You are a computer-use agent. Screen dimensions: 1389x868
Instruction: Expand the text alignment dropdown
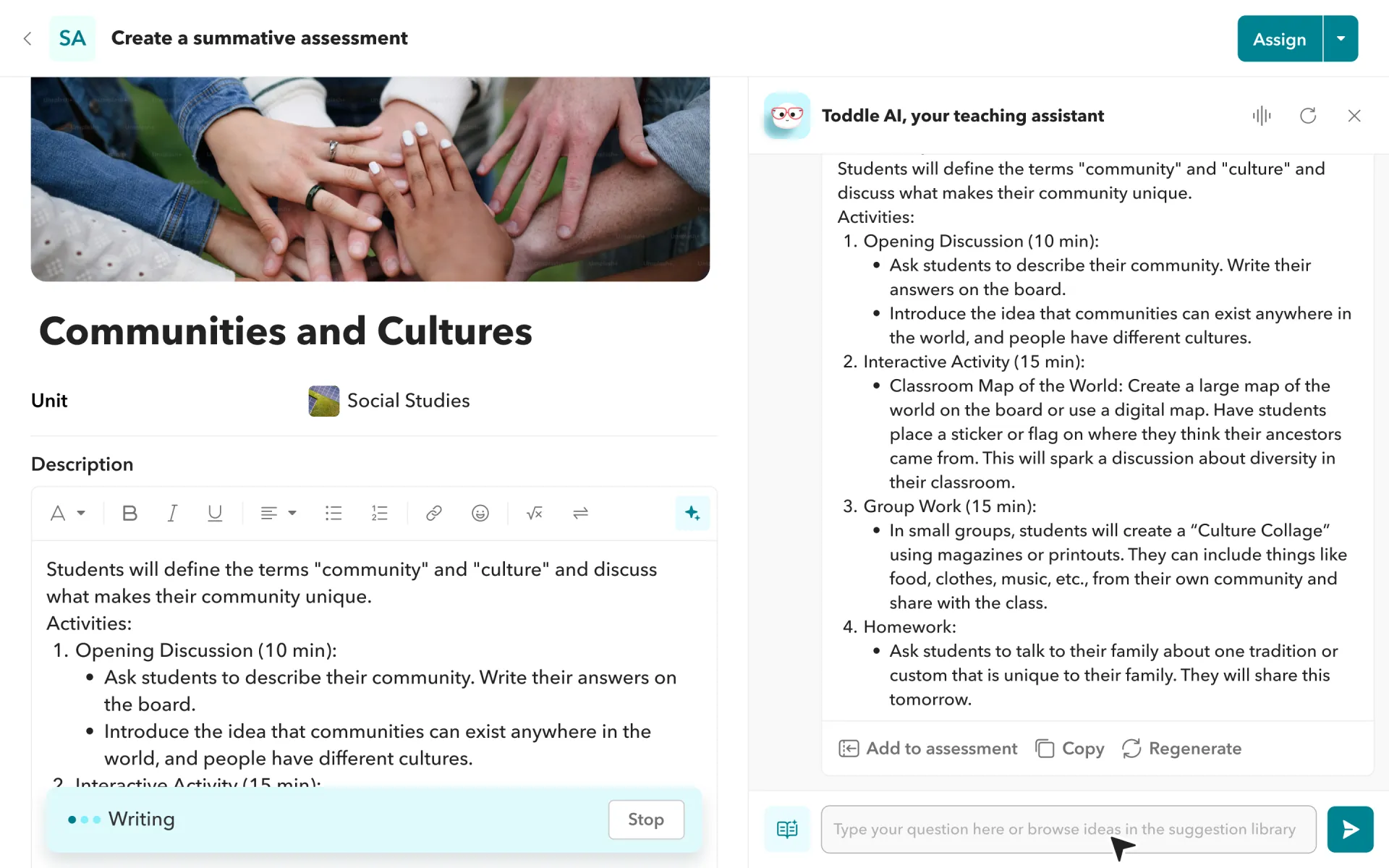tap(278, 513)
